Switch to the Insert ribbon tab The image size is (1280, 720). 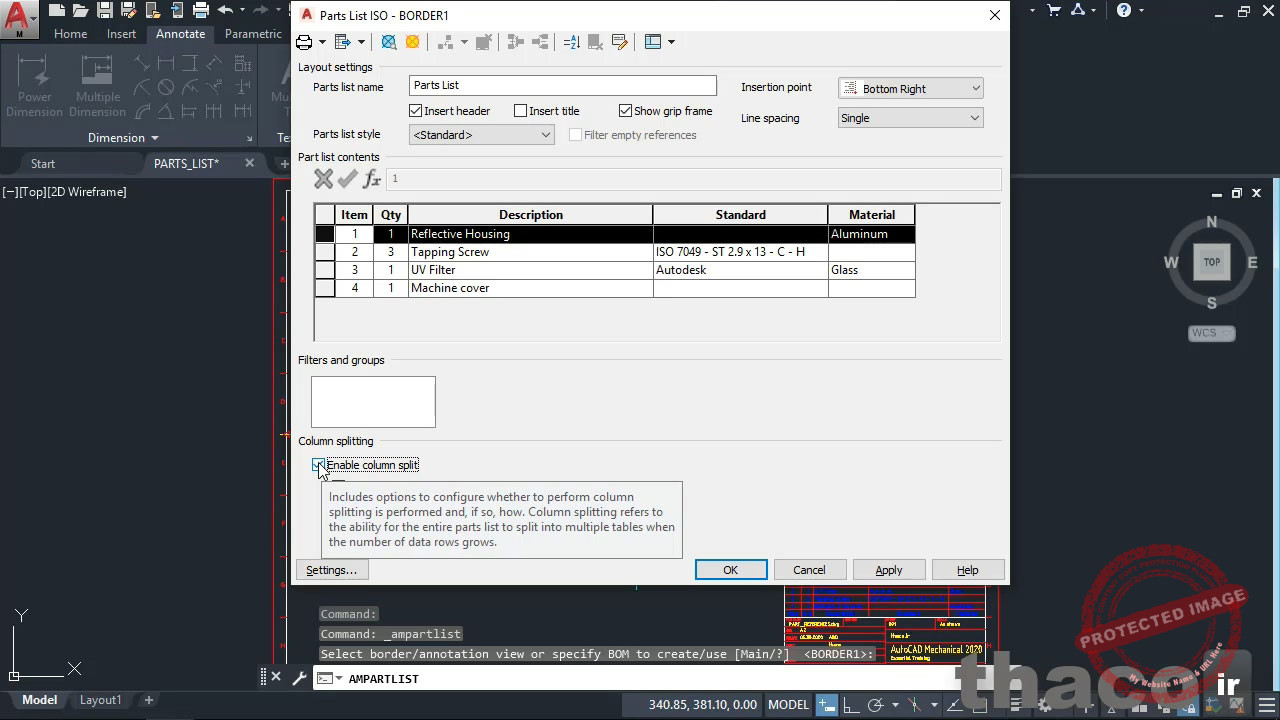(121, 34)
